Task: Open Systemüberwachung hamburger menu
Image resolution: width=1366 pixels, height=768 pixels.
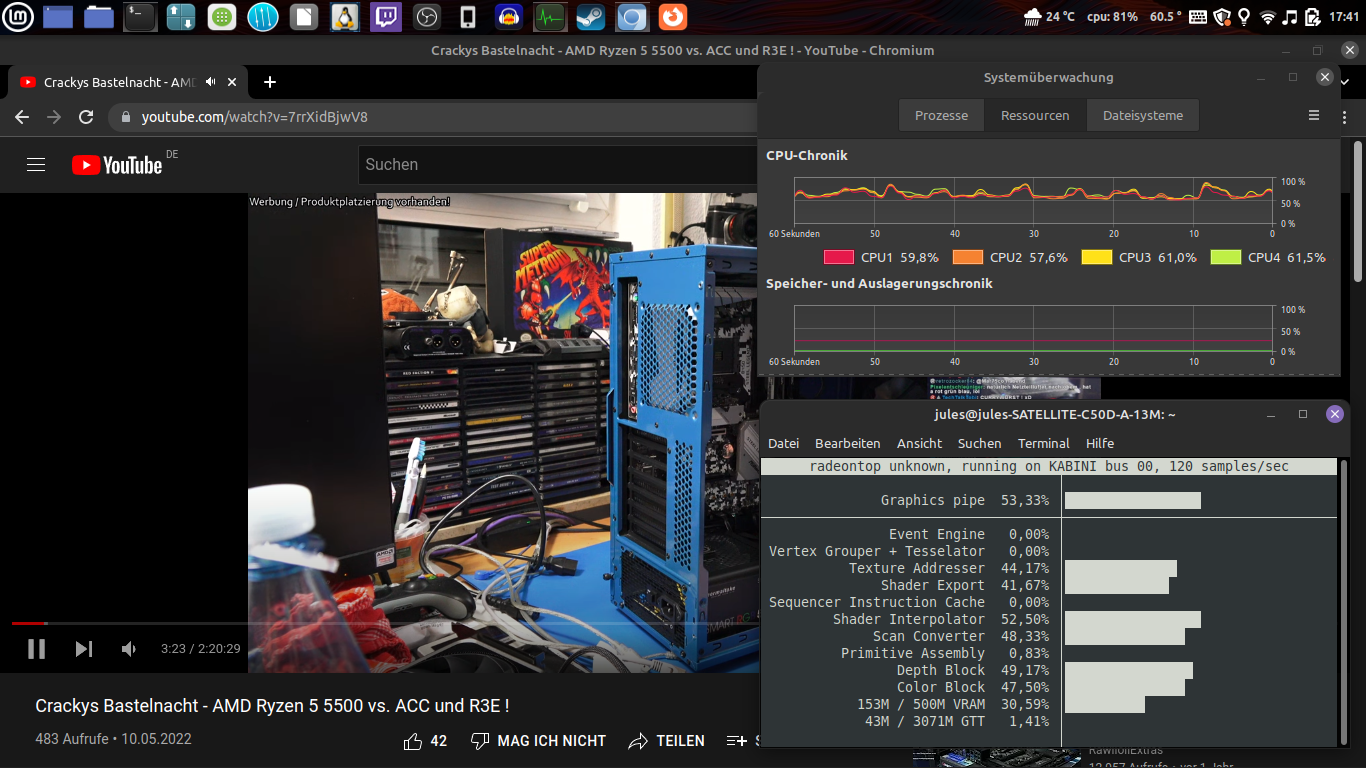Action: click(x=1314, y=115)
